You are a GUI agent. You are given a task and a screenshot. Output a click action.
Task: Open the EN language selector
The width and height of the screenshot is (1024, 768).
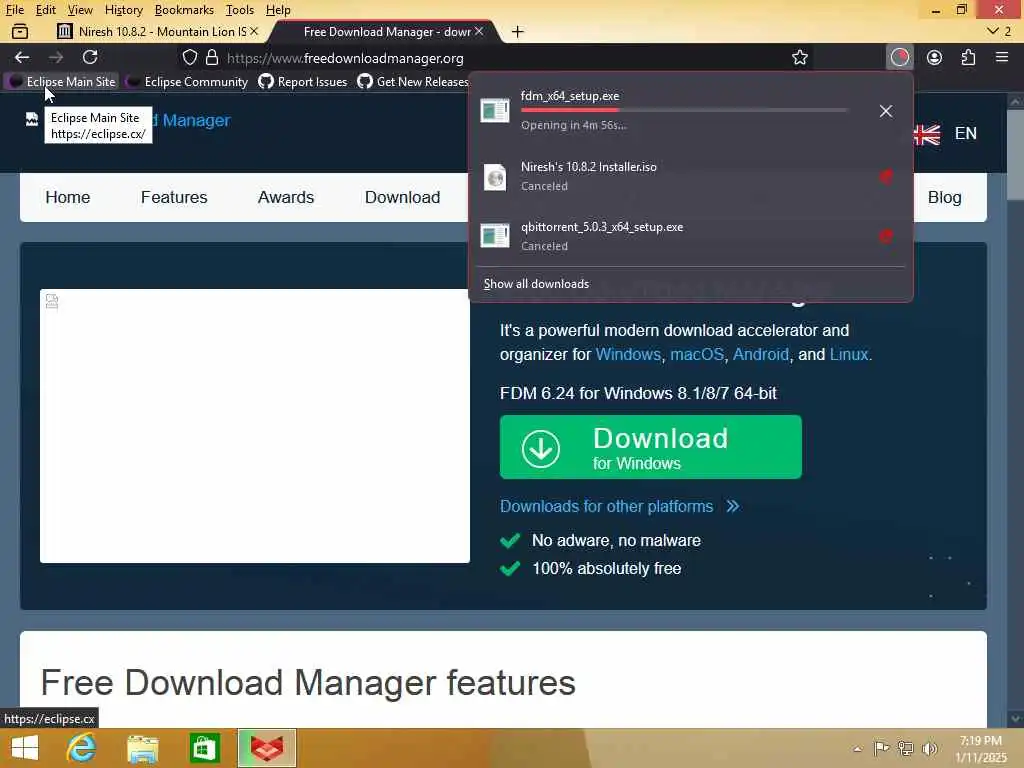[965, 133]
